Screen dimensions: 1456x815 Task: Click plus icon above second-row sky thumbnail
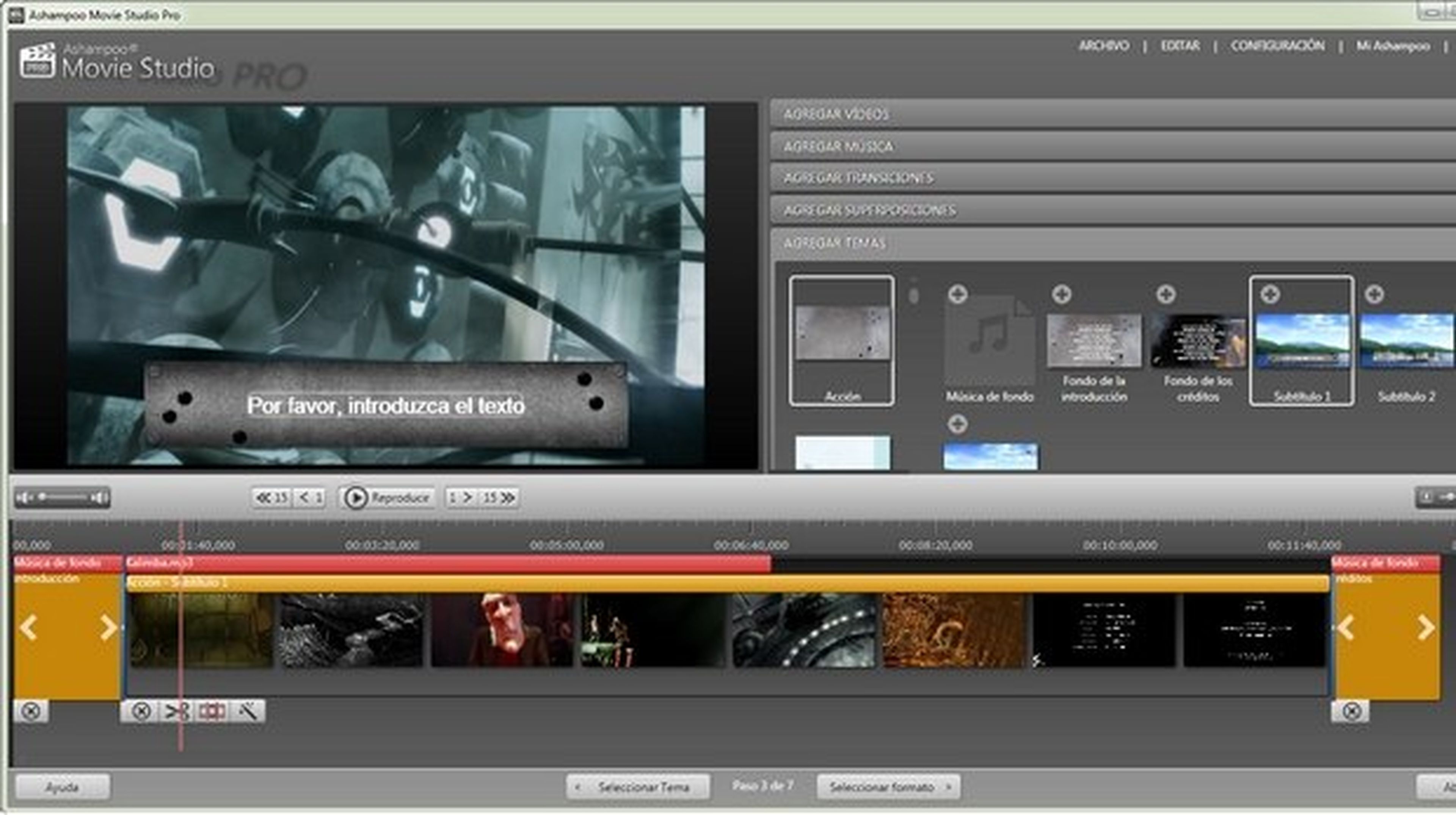tap(957, 424)
